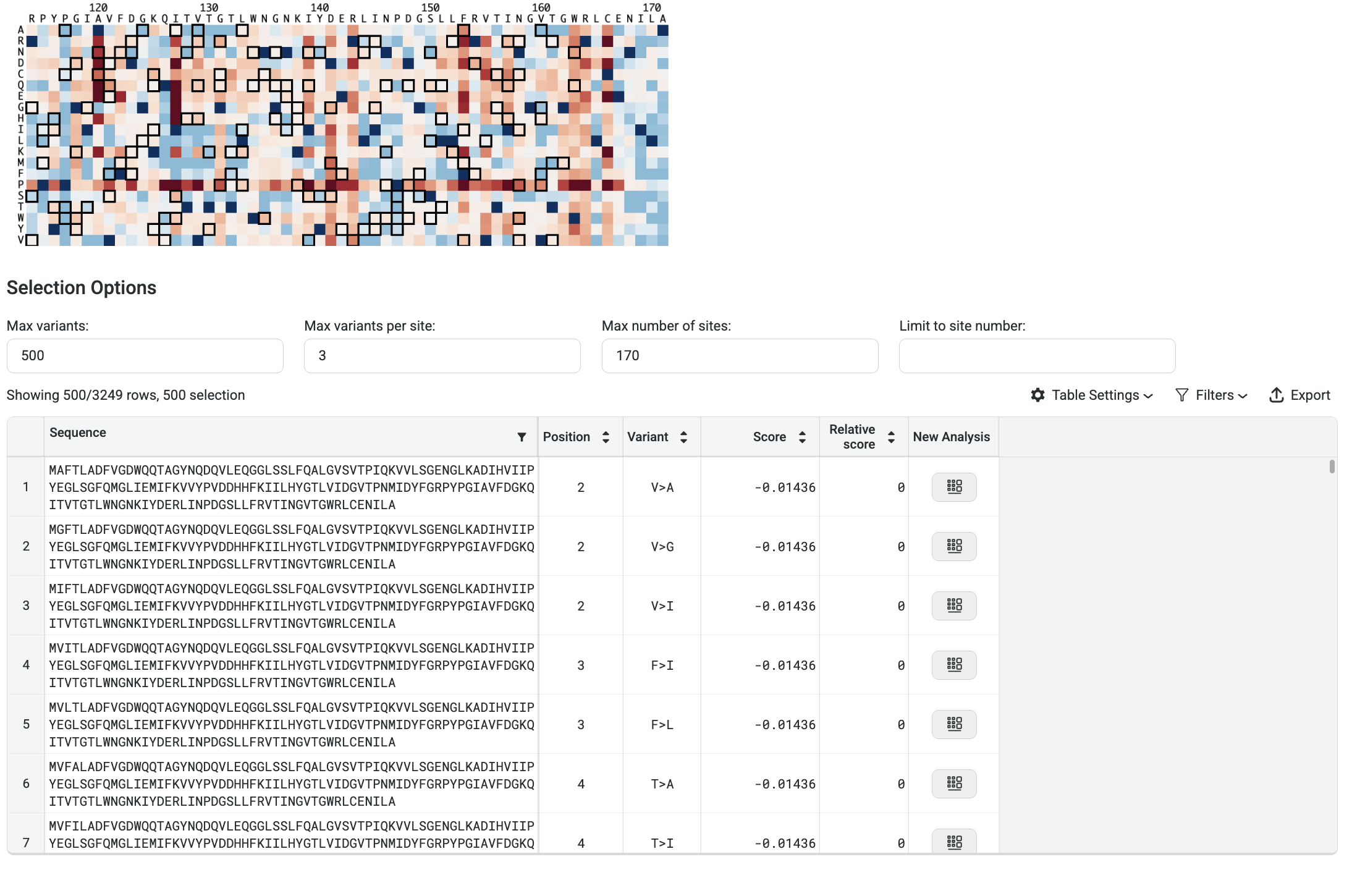
Task: Click the Export upload icon
Action: (x=1276, y=395)
